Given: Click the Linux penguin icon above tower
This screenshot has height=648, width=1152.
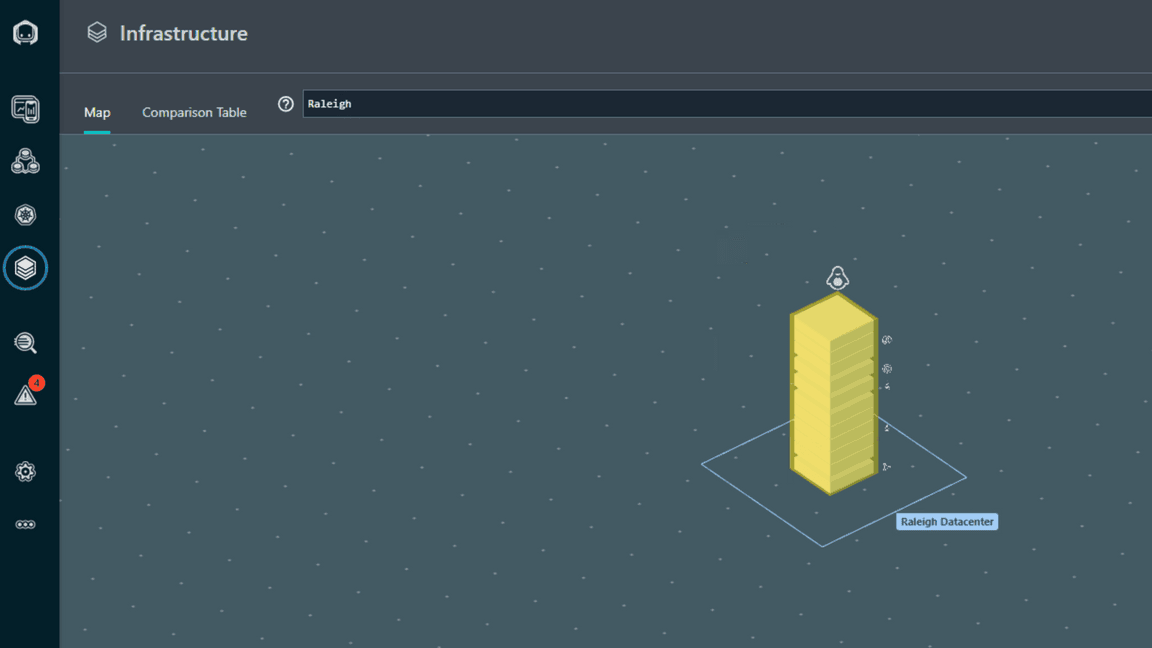Looking at the screenshot, I should pyautogui.click(x=837, y=279).
